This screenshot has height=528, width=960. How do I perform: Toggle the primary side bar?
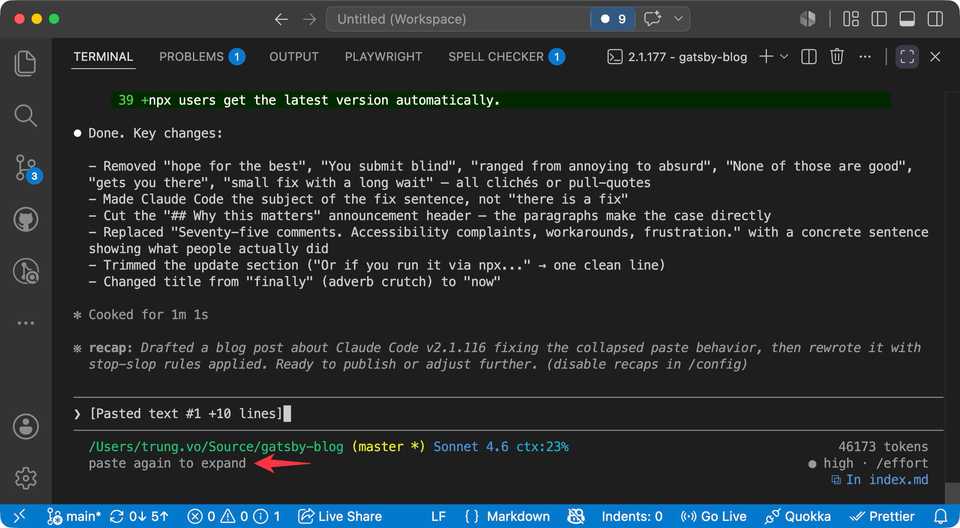click(879, 19)
